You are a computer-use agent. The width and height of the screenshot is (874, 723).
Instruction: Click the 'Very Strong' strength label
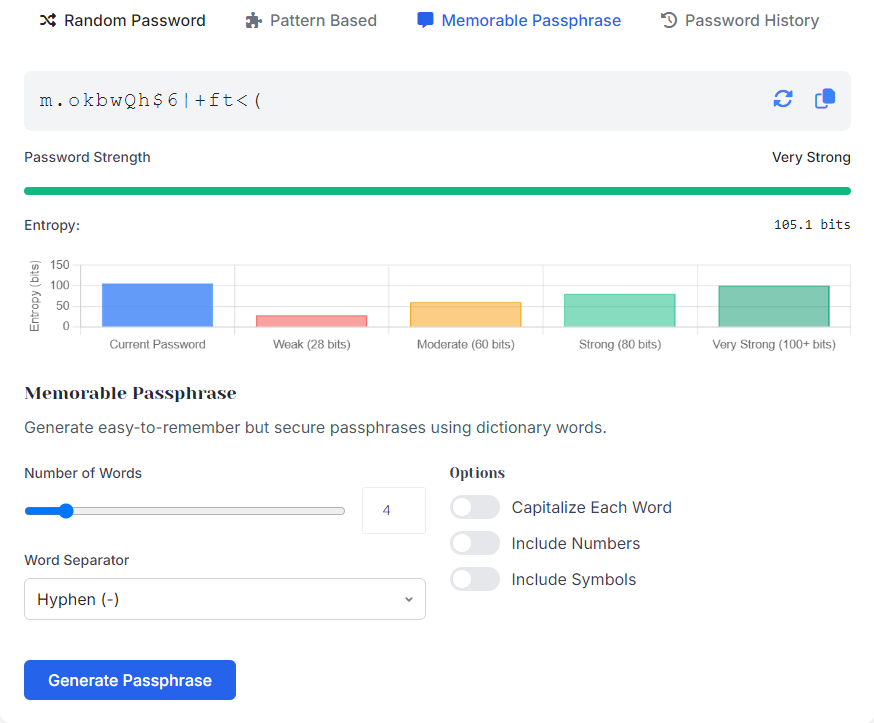click(x=811, y=157)
